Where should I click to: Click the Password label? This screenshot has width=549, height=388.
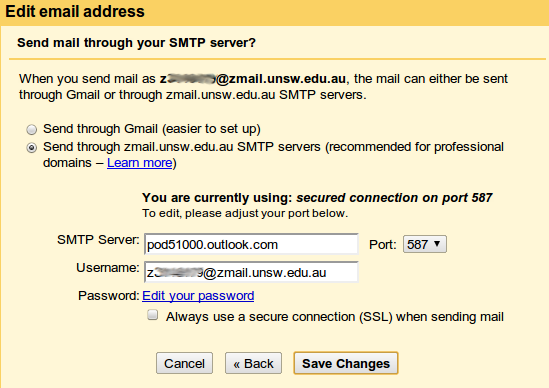click(x=109, y=296)
